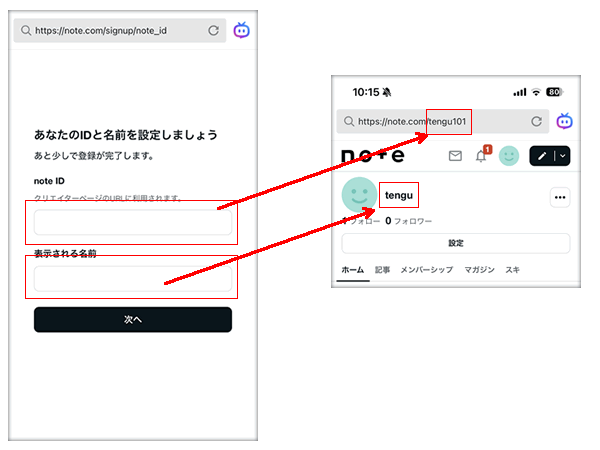Select the マガジン tab
The height and width of the screenshot is (450, 600).
tap(479, 270)
